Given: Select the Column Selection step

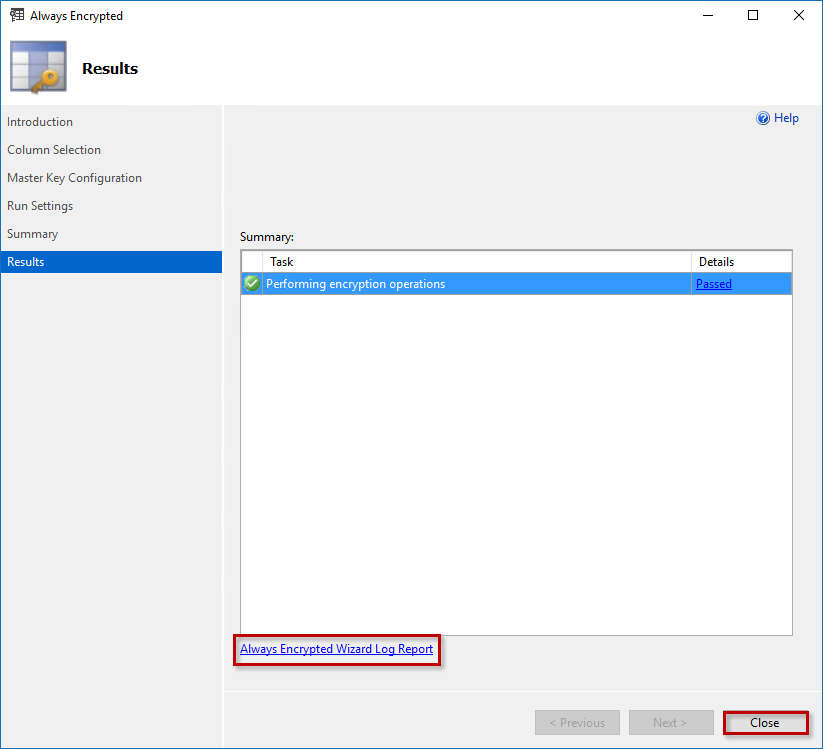Looking at the screenshot, I should point(54,150).
